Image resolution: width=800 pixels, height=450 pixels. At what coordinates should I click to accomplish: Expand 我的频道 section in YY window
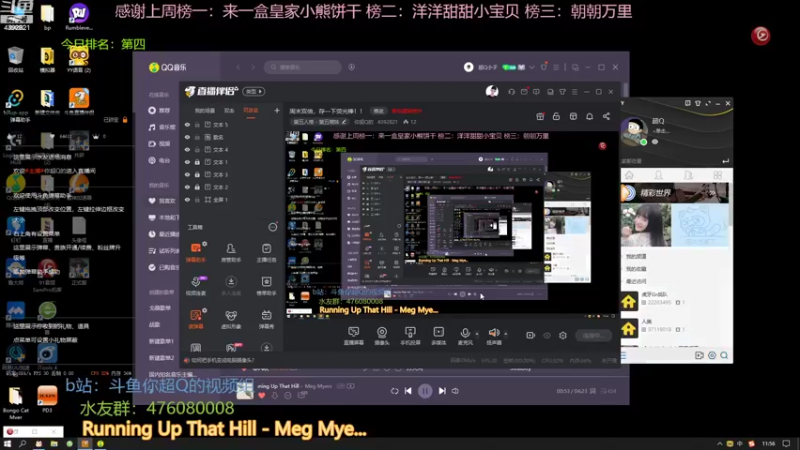pyautogui.click(x=636, y=257)
